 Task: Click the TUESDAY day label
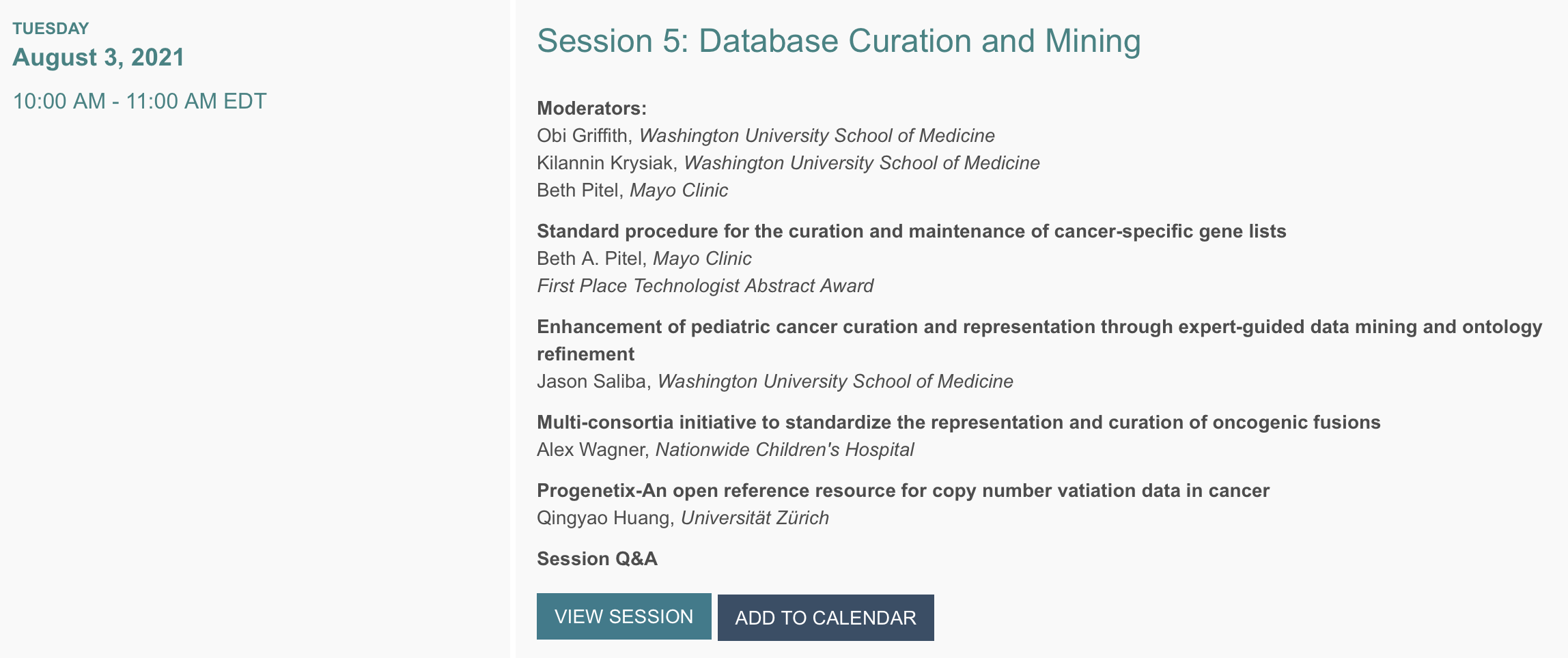pyautogui.click(x=51, y=29)
